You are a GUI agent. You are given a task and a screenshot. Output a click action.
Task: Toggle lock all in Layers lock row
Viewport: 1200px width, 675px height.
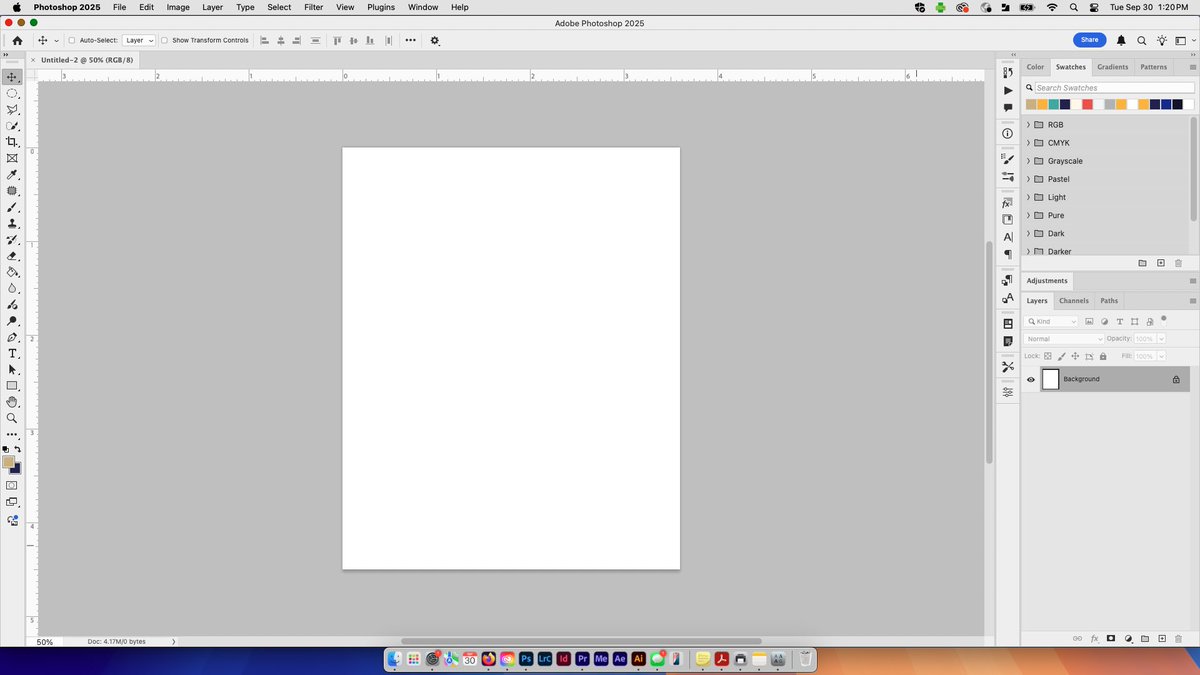point(1103,356)
